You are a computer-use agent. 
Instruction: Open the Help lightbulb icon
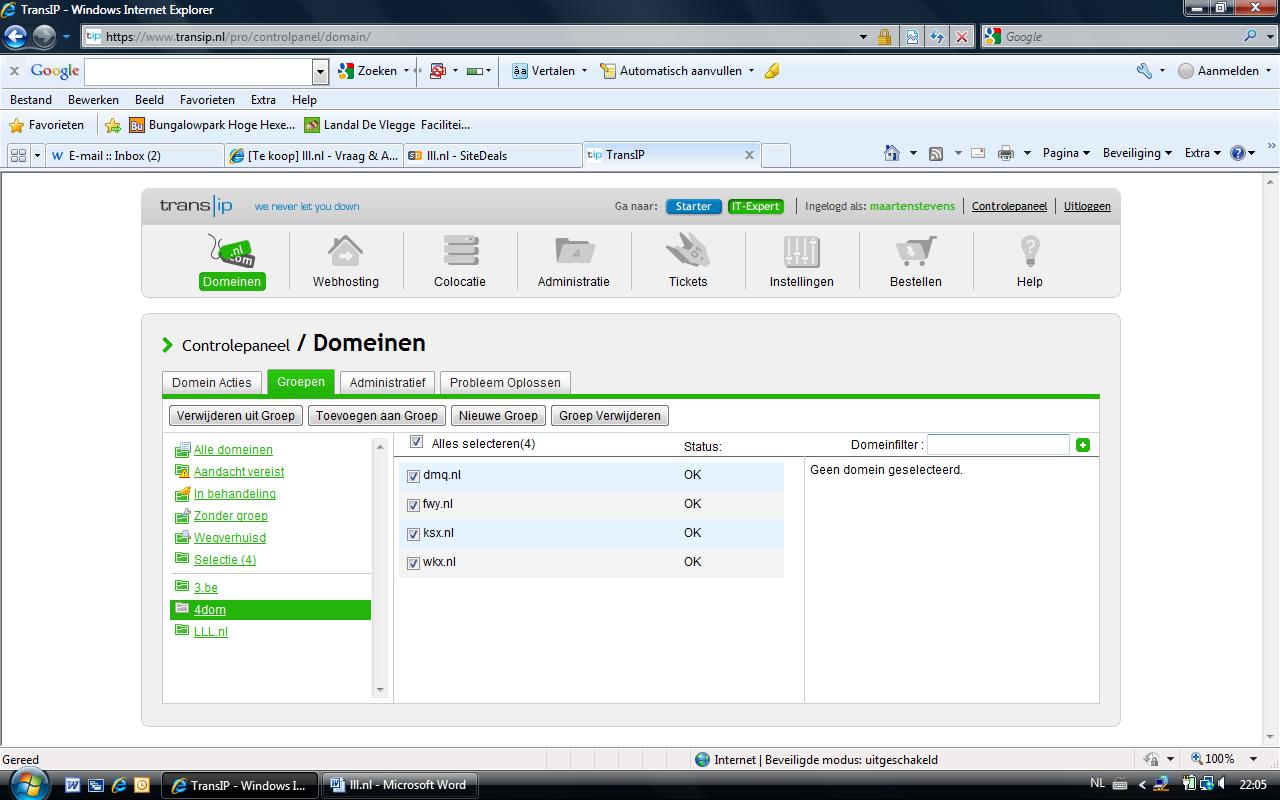coord(1029,252)
